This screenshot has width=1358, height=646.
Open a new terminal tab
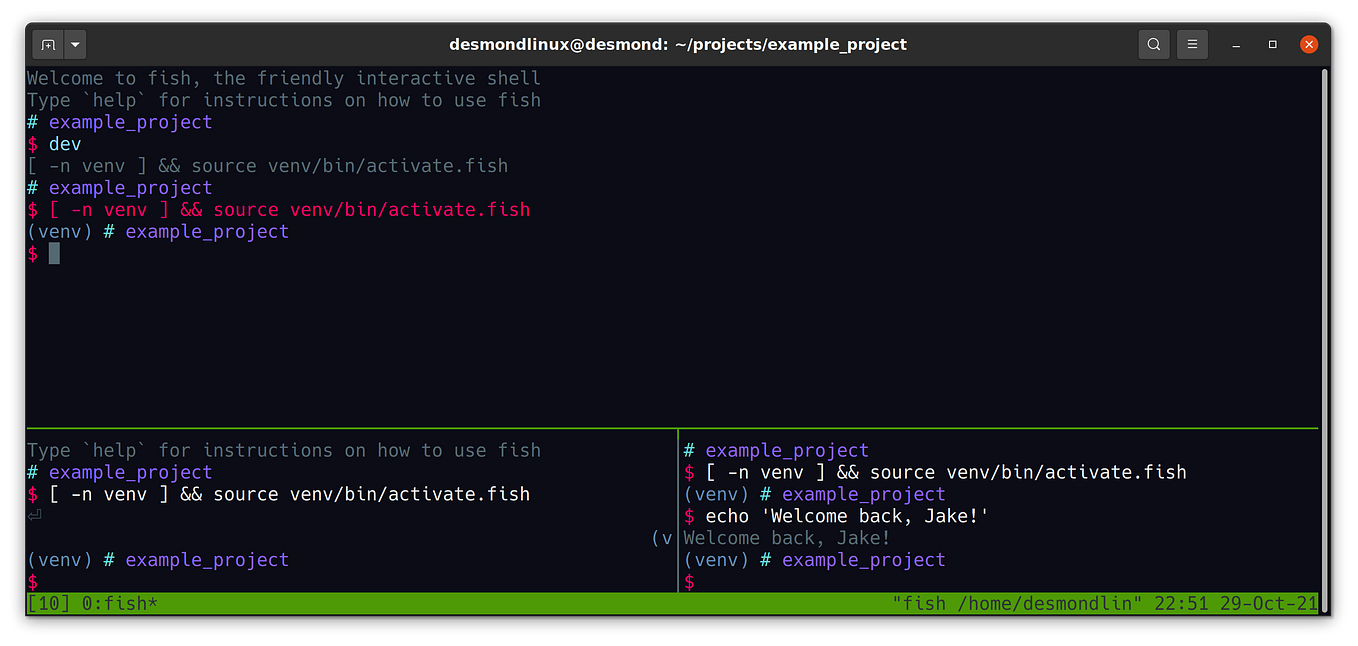(48, 44)
